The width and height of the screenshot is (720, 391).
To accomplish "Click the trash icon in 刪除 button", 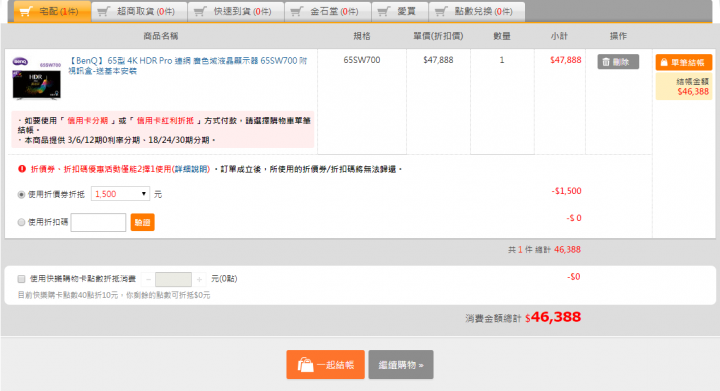I will click(606, 62).
